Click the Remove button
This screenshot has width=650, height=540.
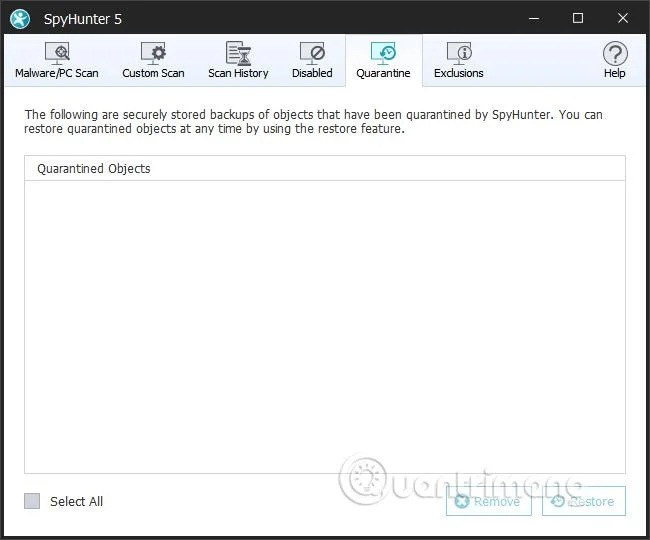[488, 501]
